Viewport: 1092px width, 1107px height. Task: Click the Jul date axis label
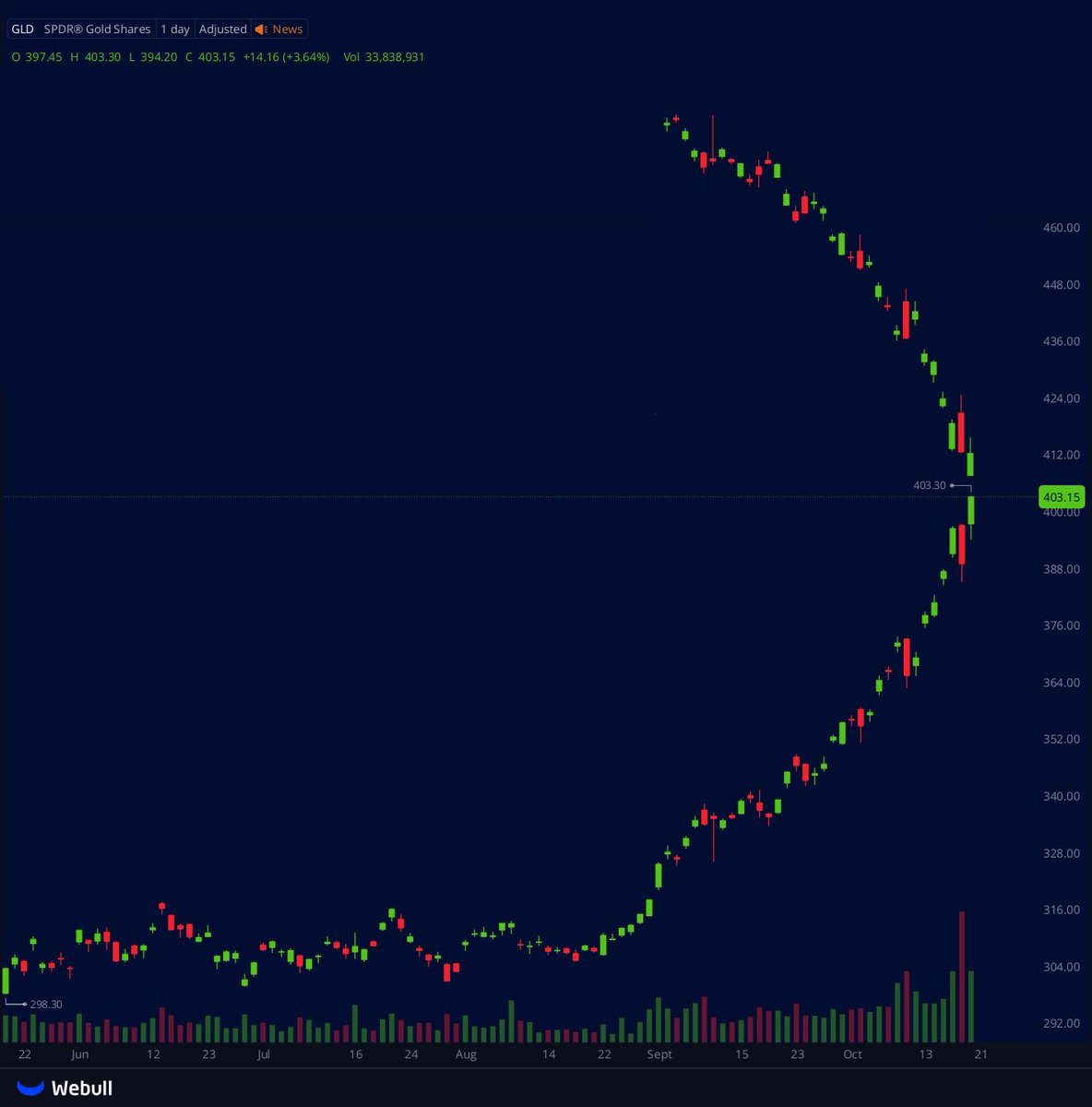264,1054
